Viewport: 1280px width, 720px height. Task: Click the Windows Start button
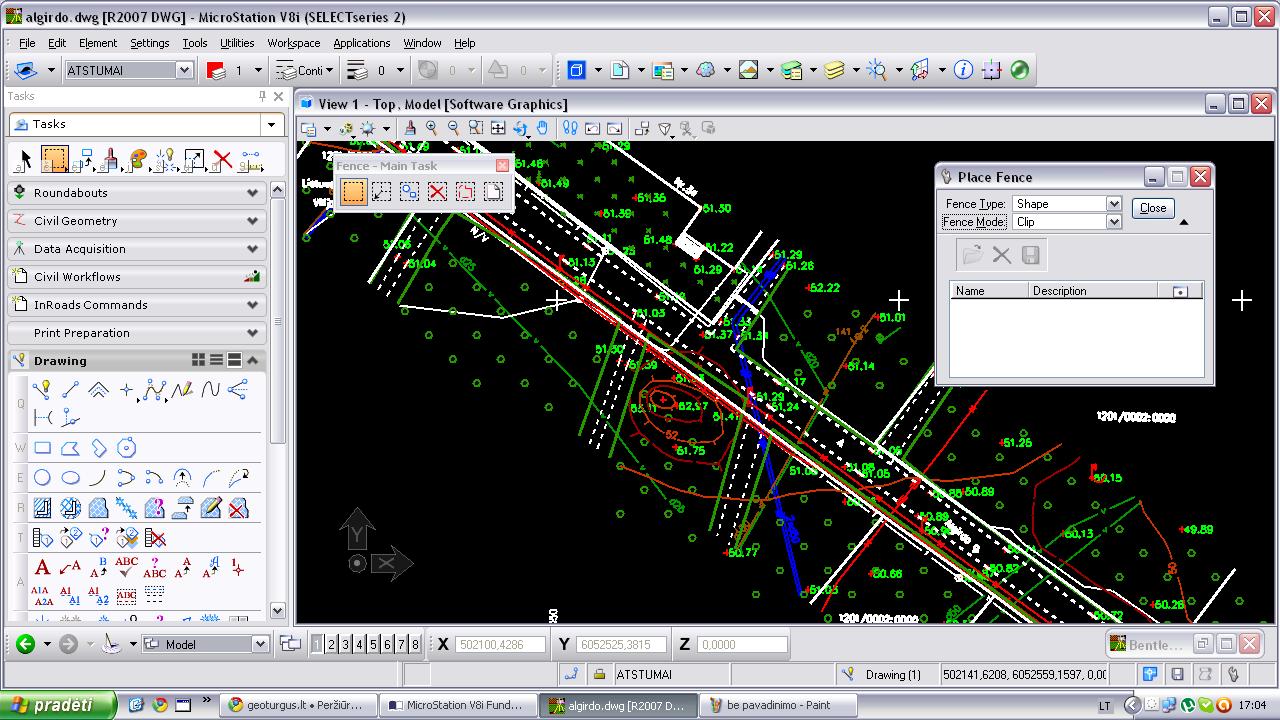(58, 705)
